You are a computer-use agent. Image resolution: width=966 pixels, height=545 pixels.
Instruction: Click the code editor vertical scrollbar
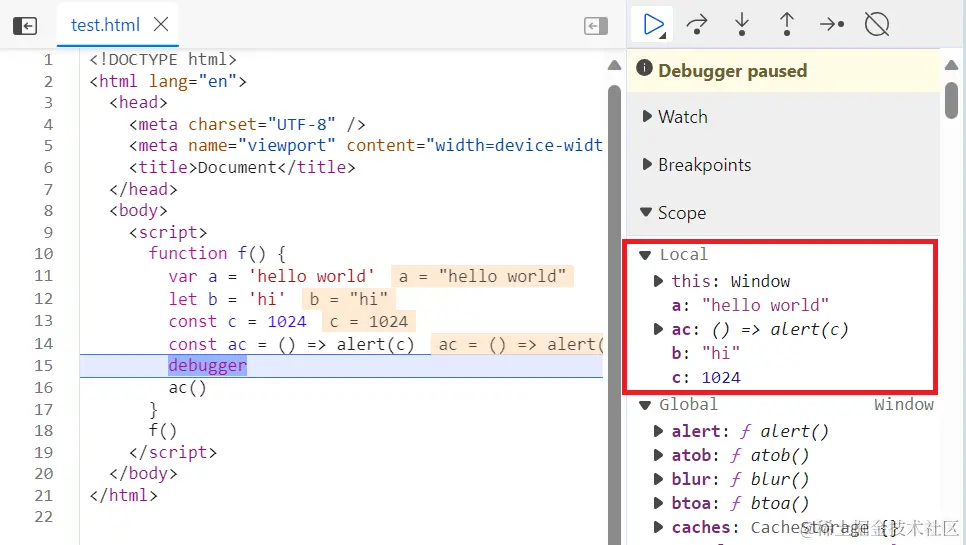(x=614, y=314)
